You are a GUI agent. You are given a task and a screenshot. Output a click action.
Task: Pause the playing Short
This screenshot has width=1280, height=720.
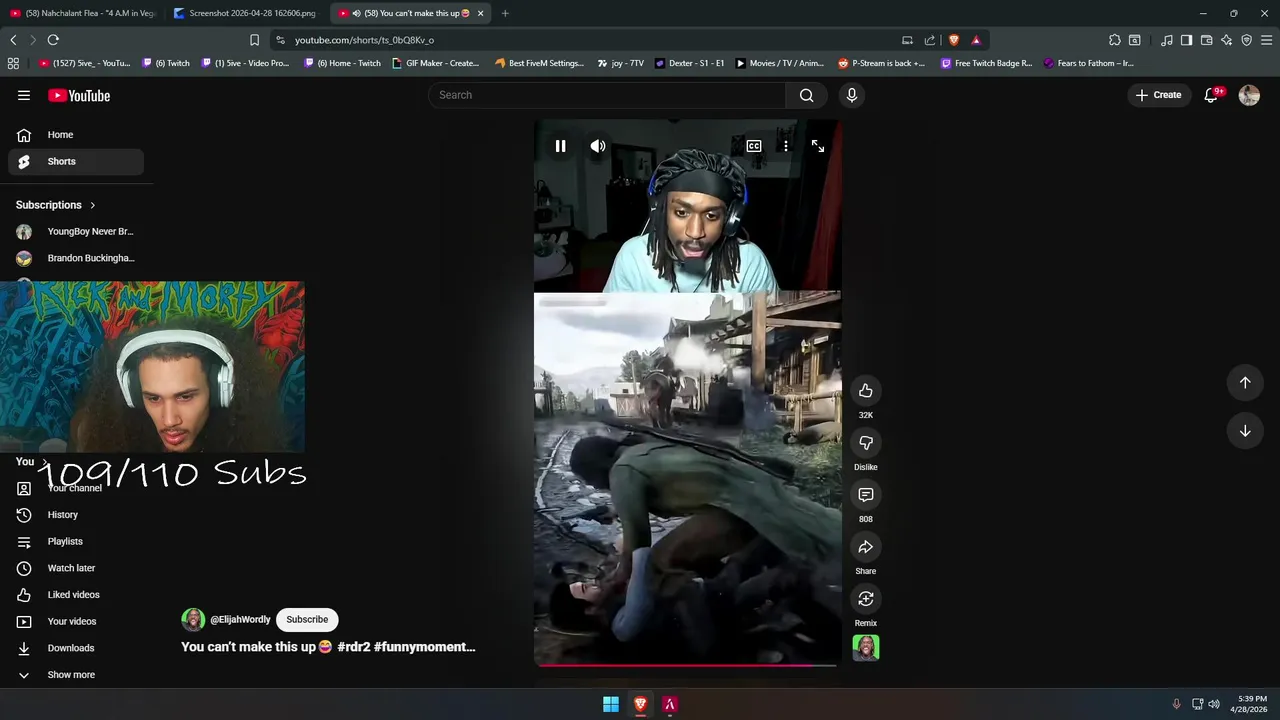tap(560, 146)
